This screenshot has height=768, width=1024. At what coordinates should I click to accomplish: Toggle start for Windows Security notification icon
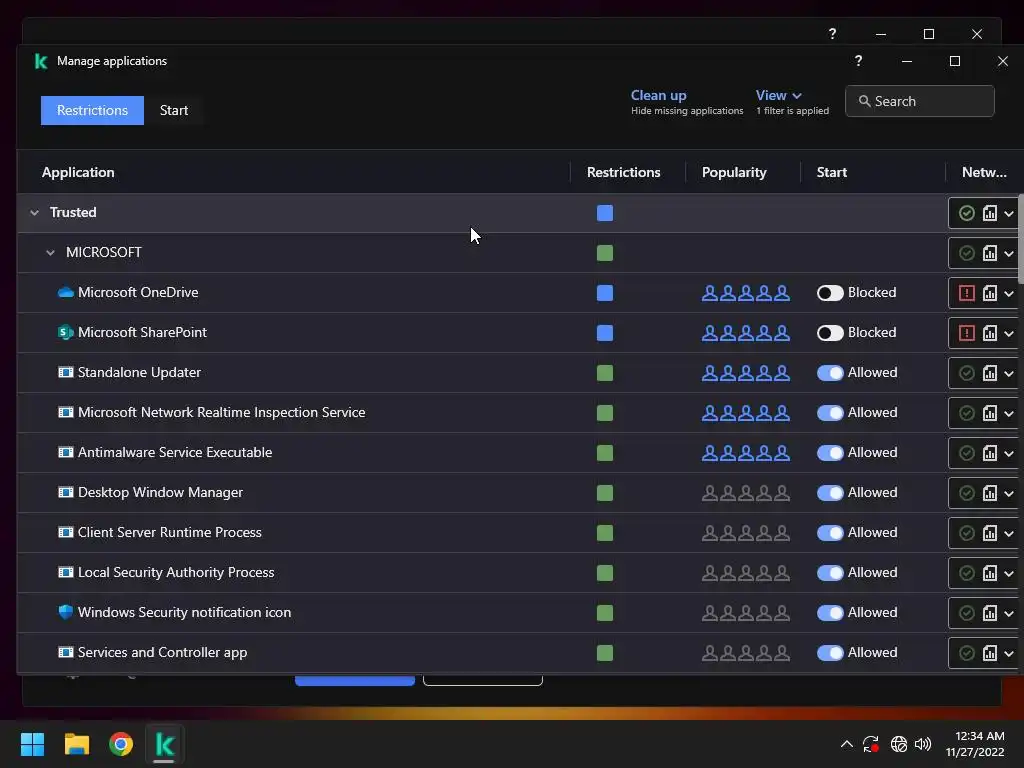tap(830, 613)
